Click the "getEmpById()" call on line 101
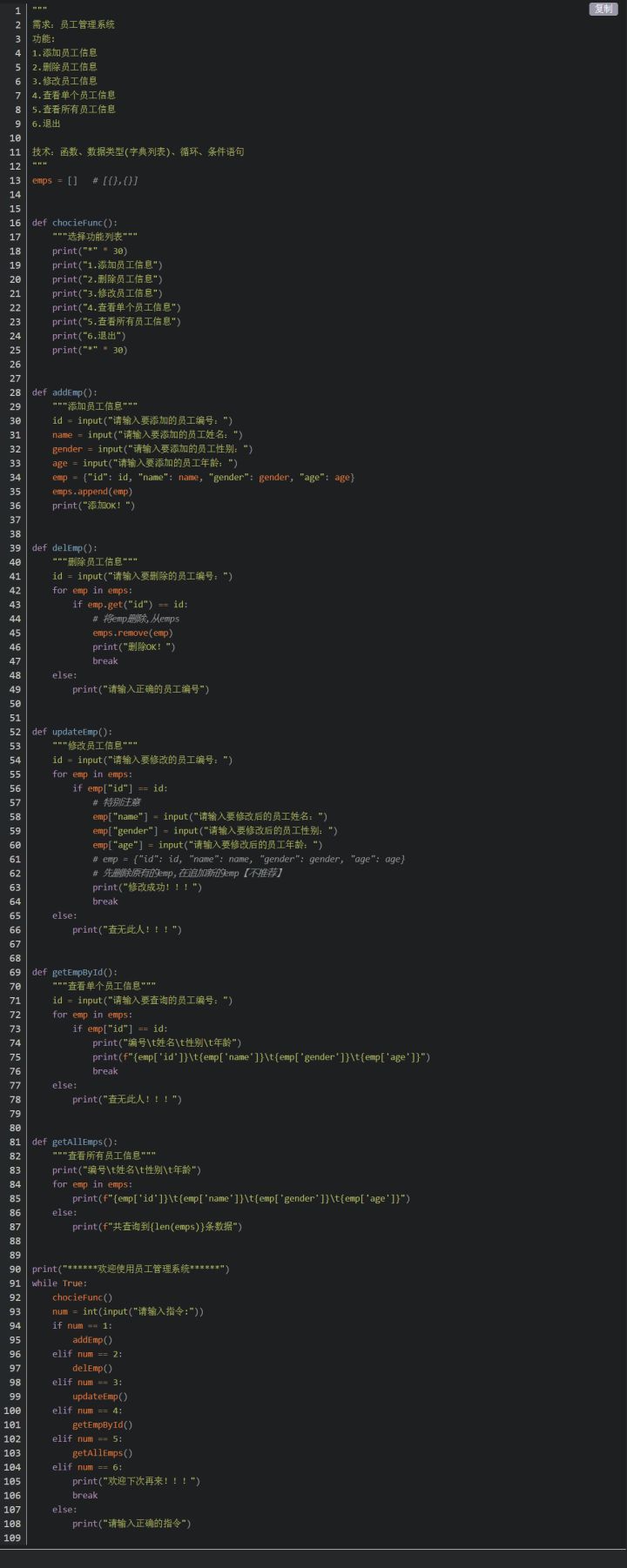The height and width of the screenshot is (1568, 627). pos(103,1424)
